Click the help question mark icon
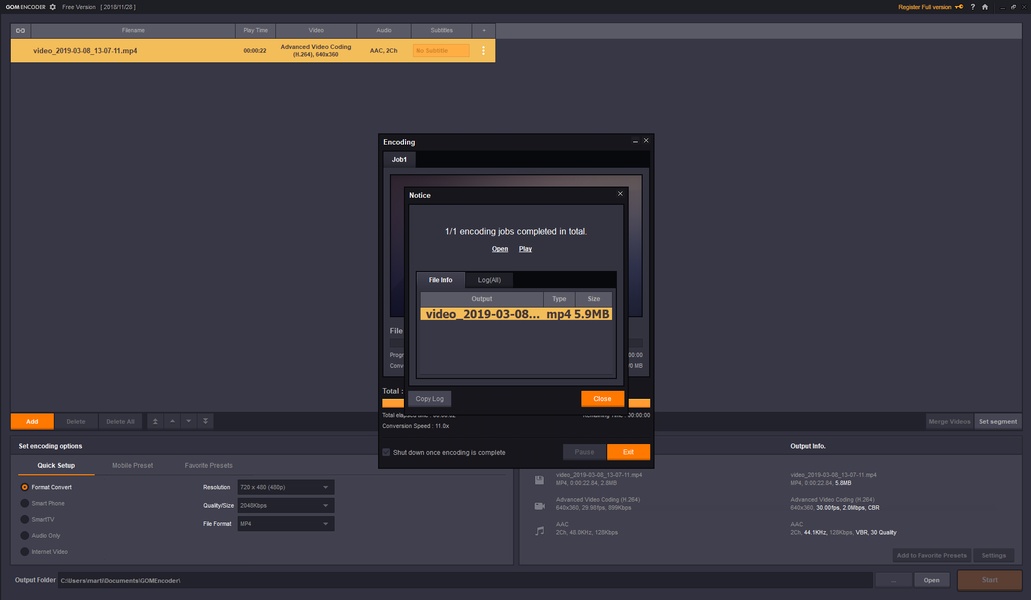The height and width of the screenshot is (600, 1031). tap(972, 7)
